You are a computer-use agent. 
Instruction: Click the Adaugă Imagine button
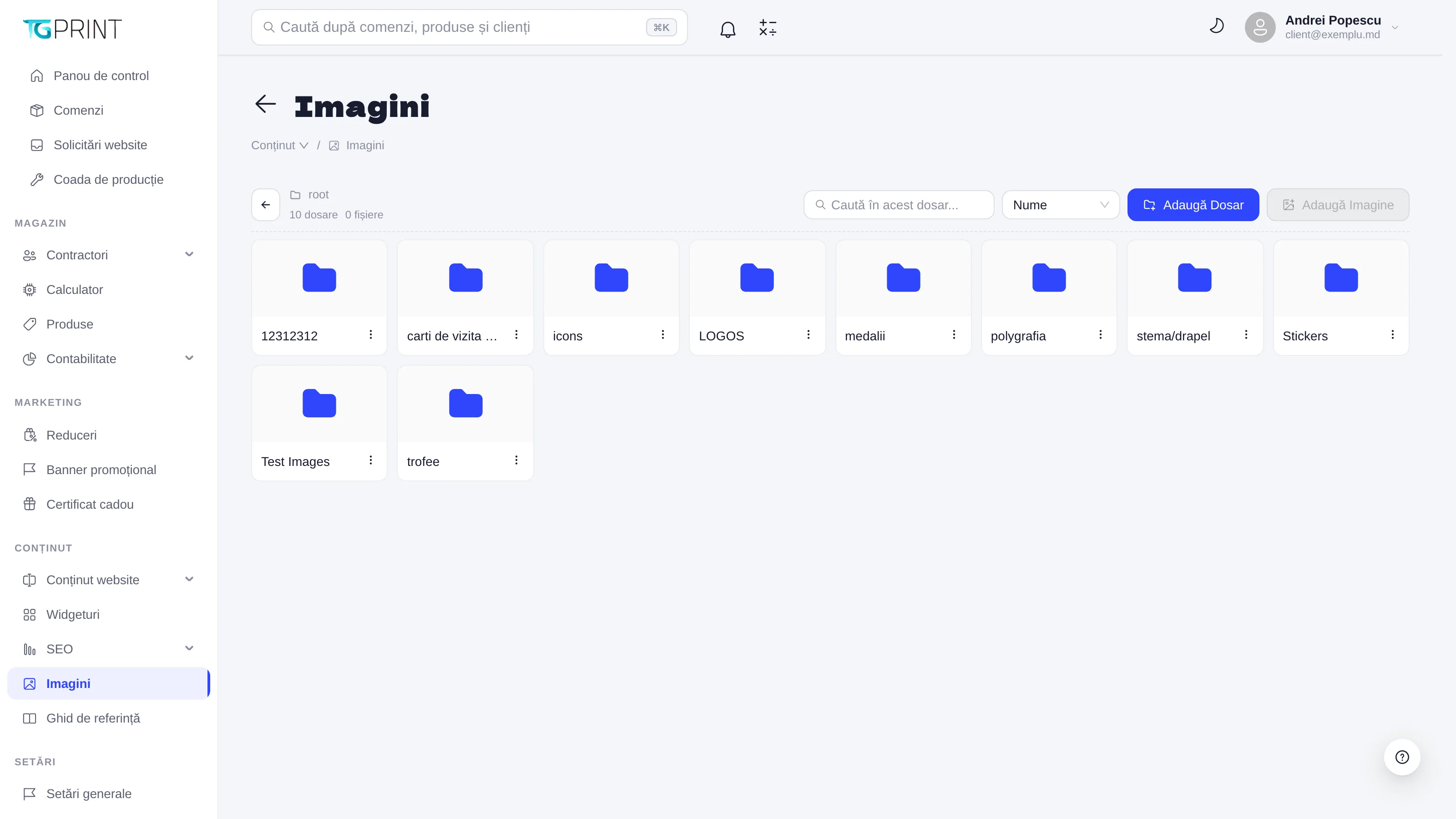[x=1338, y=205]
